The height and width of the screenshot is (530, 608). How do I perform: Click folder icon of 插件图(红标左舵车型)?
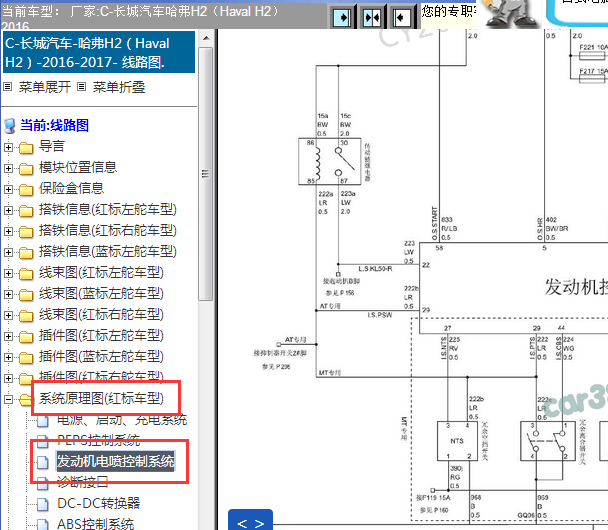(26, 337)
